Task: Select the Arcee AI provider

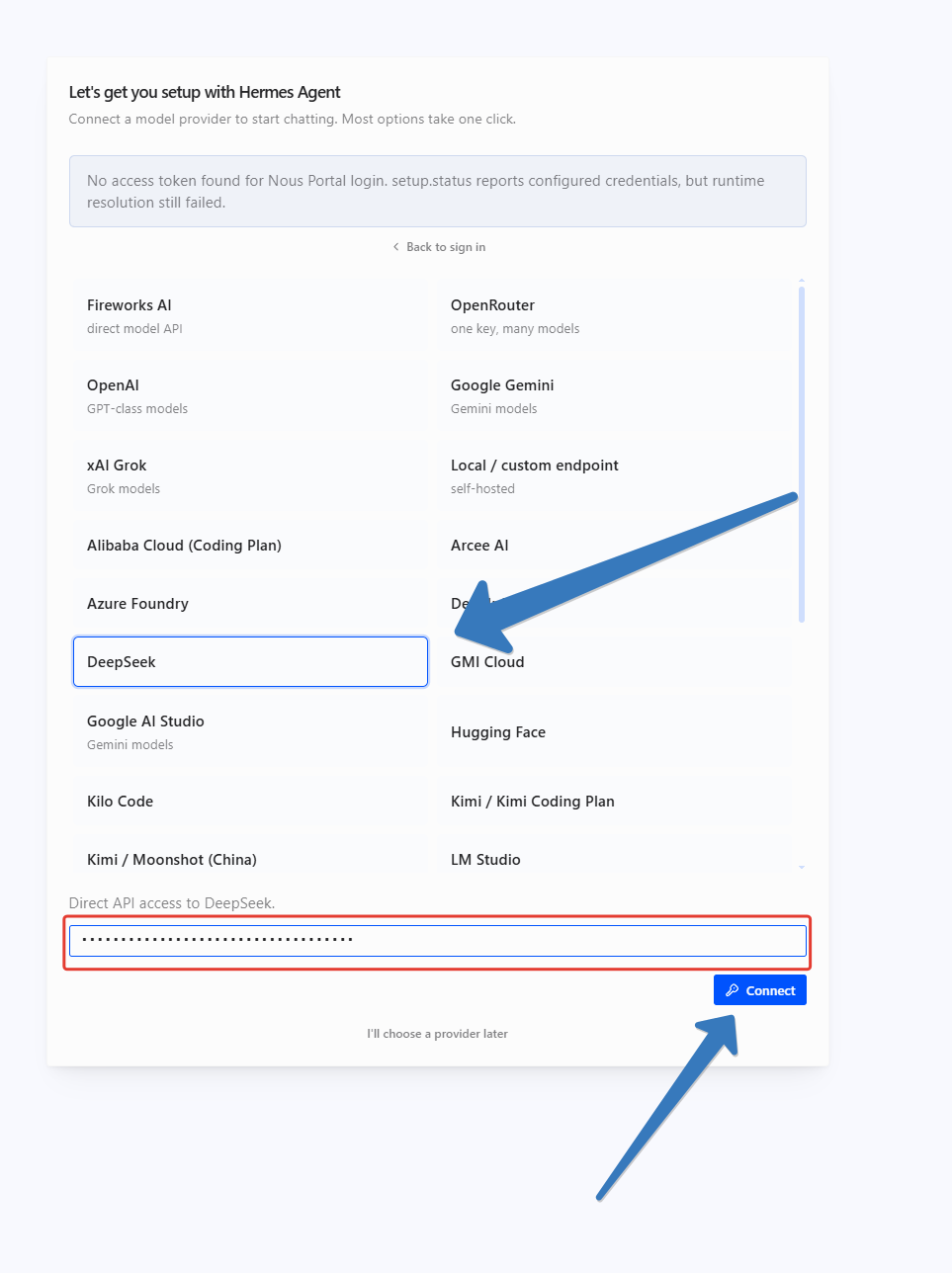Action: click(614, 546)
